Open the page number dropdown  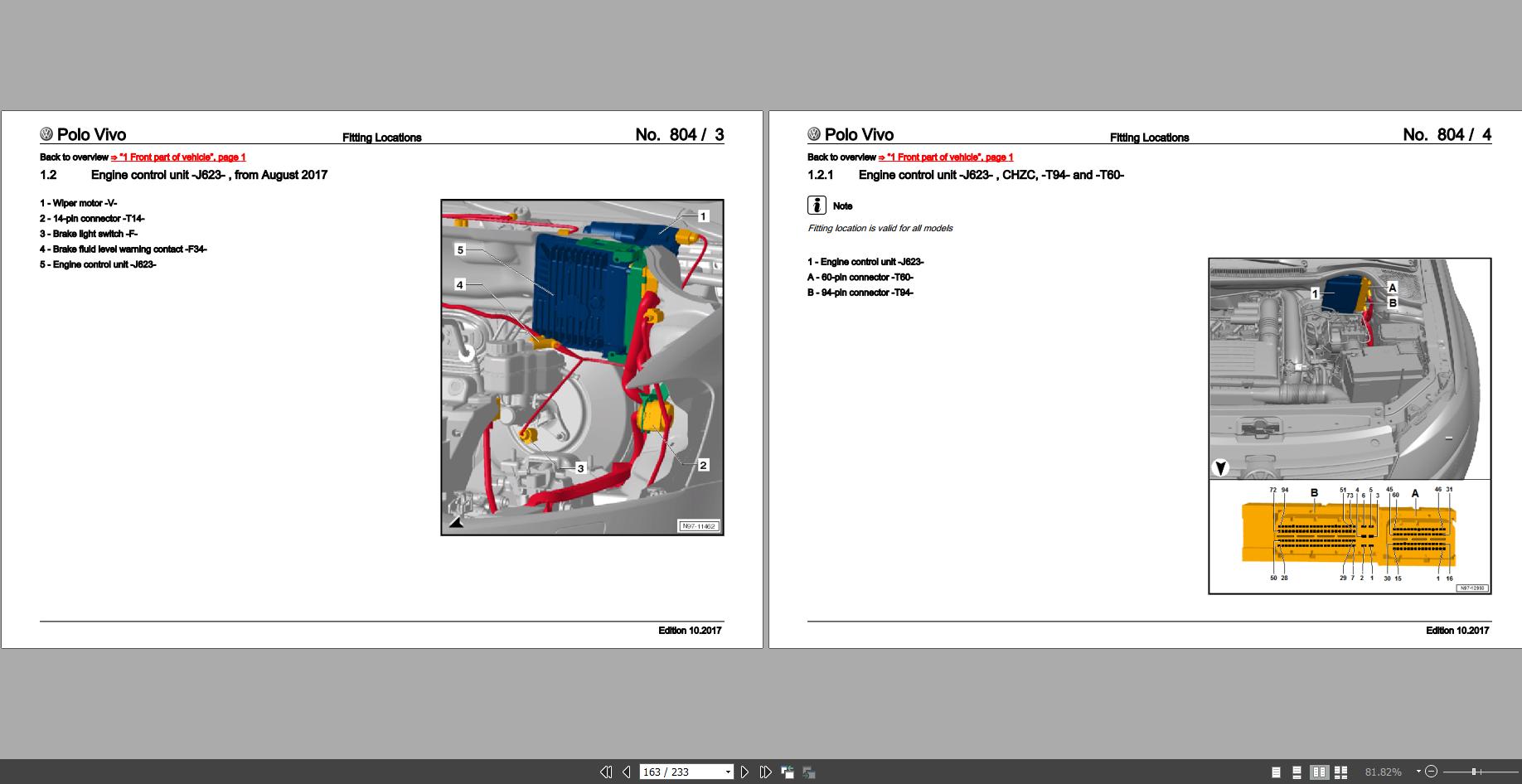(x=727, y=772)
